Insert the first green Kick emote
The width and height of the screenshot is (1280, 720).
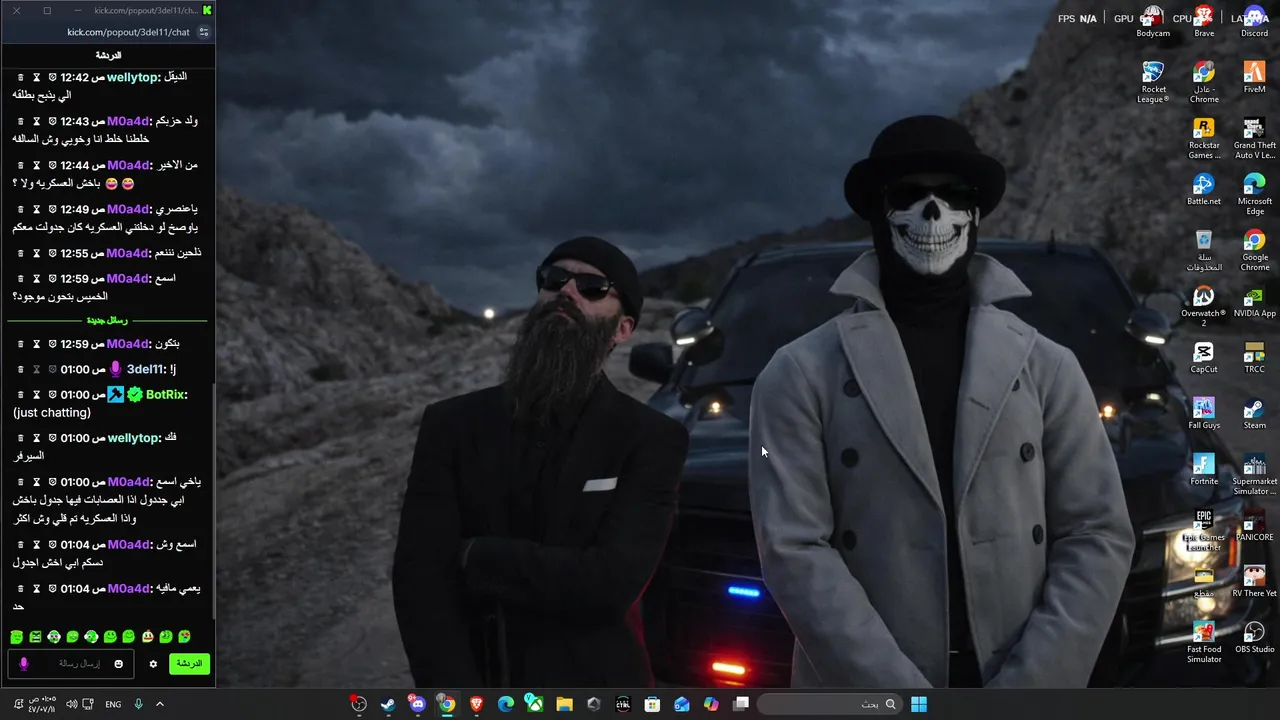17,637
